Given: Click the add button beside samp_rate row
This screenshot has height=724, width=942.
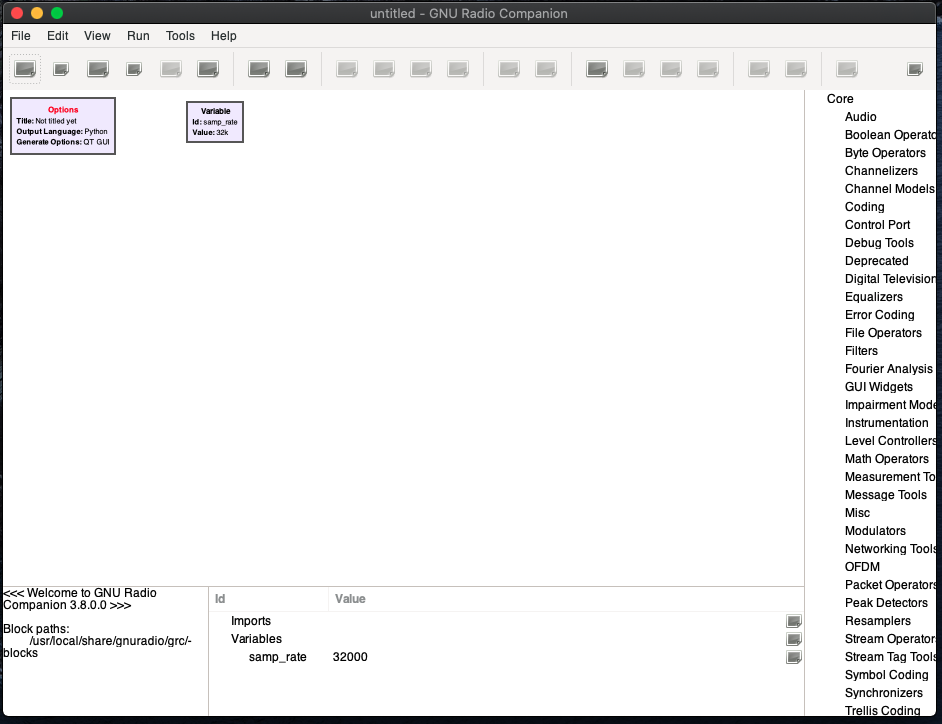Looking at the screenshot, I should point(794,657).
